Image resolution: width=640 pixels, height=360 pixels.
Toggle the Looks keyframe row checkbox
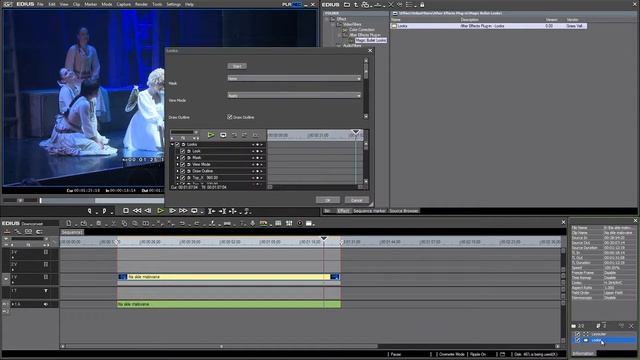177,144
